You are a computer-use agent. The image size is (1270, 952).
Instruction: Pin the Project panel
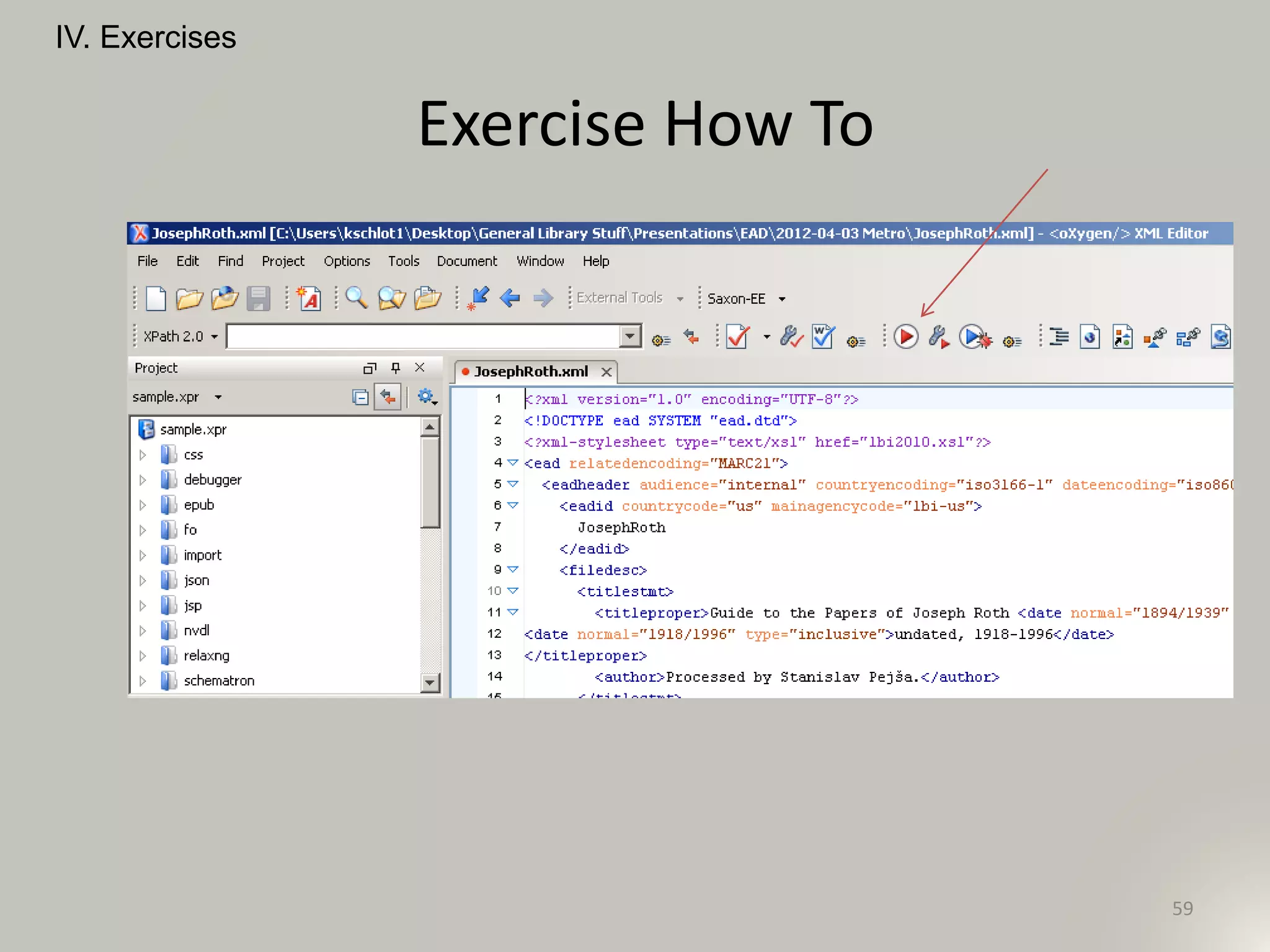[x=396, y=368]
